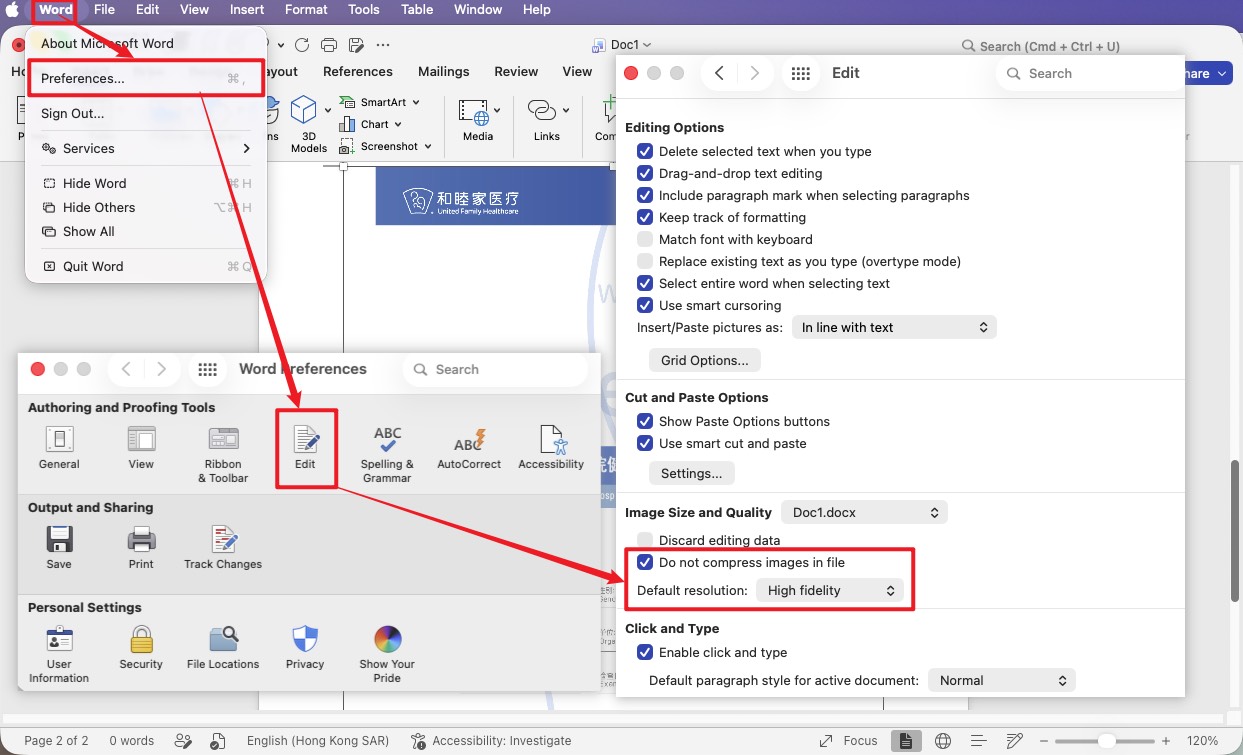
Task: Toggle Use smart cursoring
Action: [x=645, y=306]
